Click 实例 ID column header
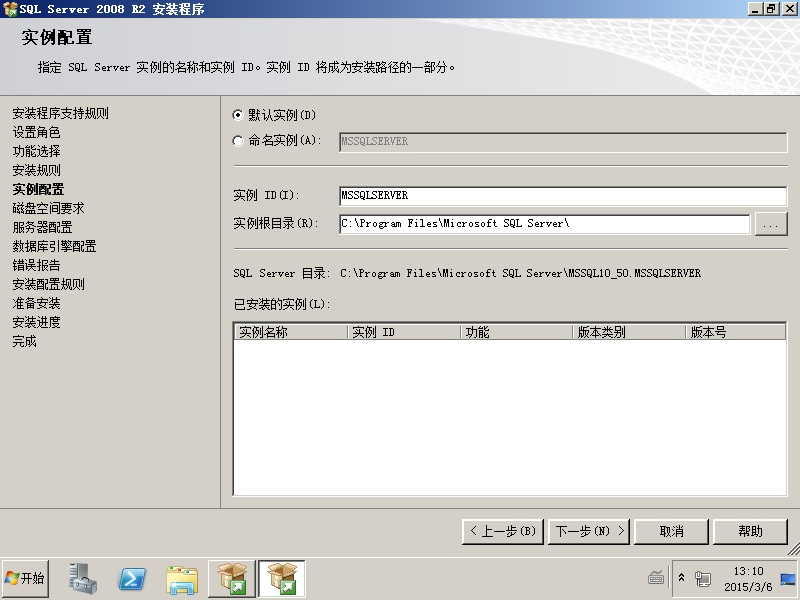The height and width of the screenshot is (600, 800). click(404, 332)
